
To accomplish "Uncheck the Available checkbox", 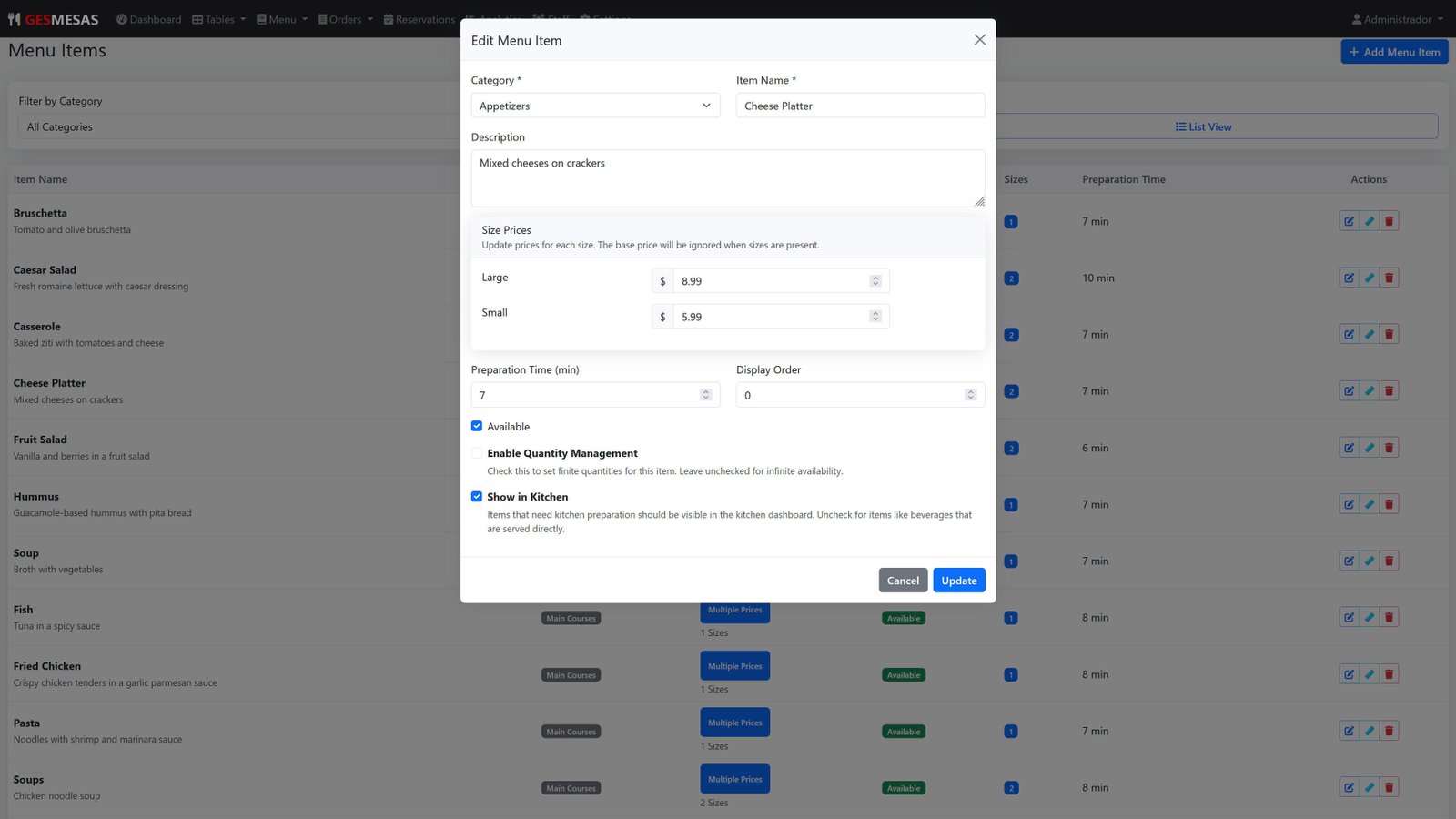I will [x=477, y=426].
